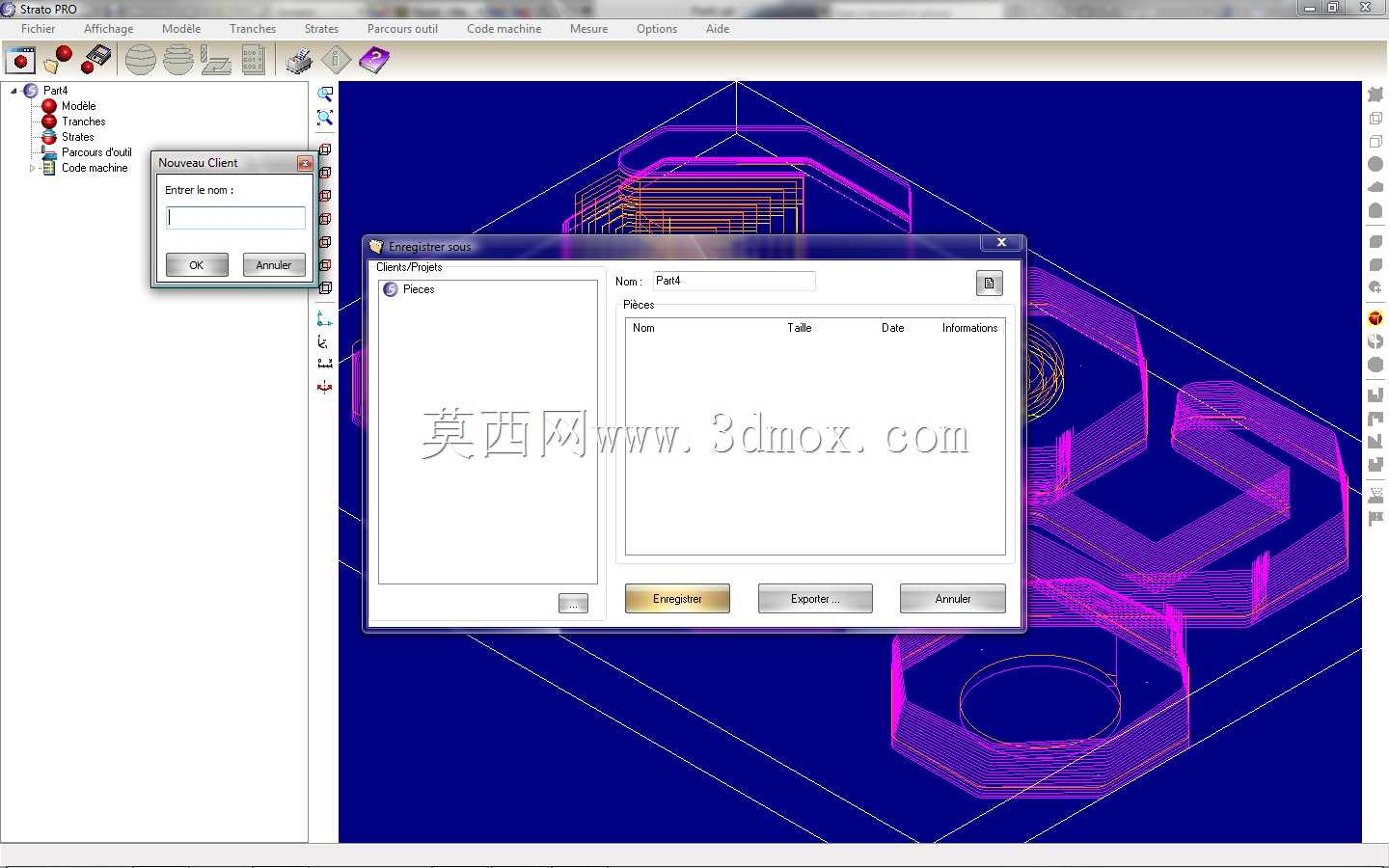Click the new project window icon in toolbar
Screen dimensions: 1389x868
tap(20, 60)
